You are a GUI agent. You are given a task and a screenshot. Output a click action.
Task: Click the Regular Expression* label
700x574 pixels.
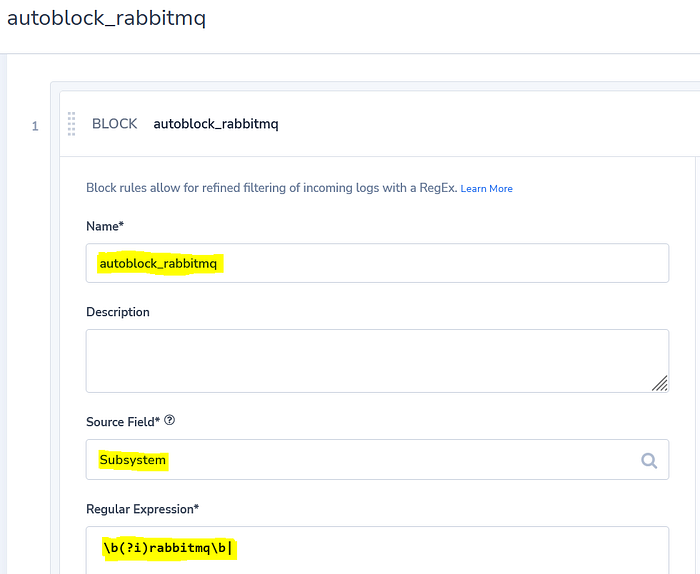(x=142, y=509)
